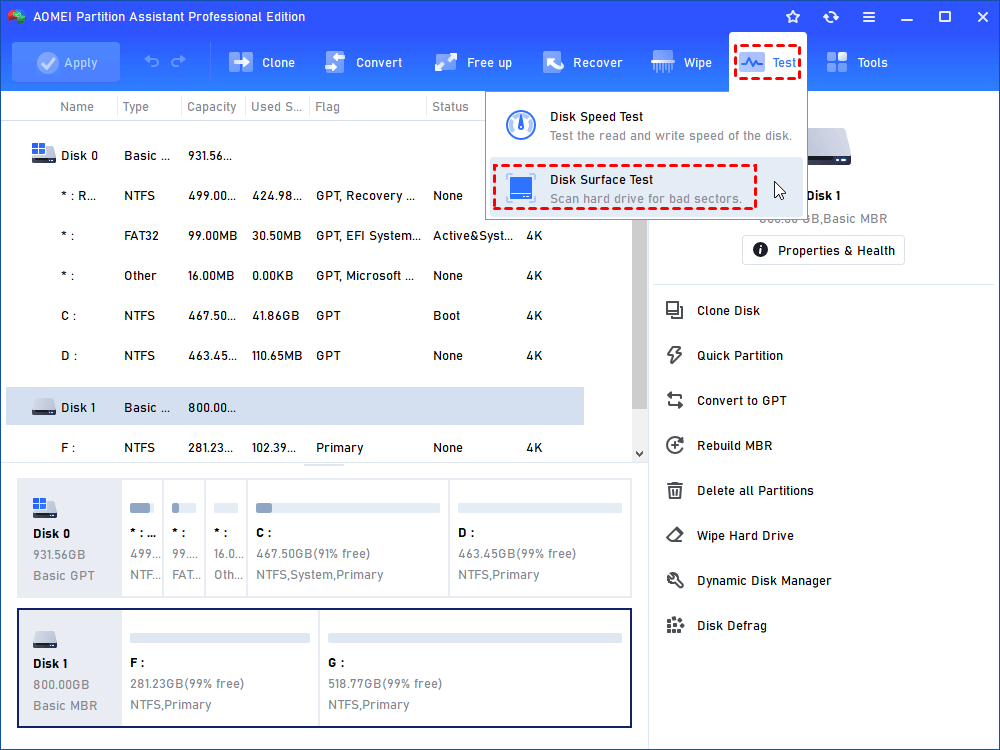Click the Disk Surface Test scan icon
This screenshot has height=750, width=1000.
tap(520, 188)
